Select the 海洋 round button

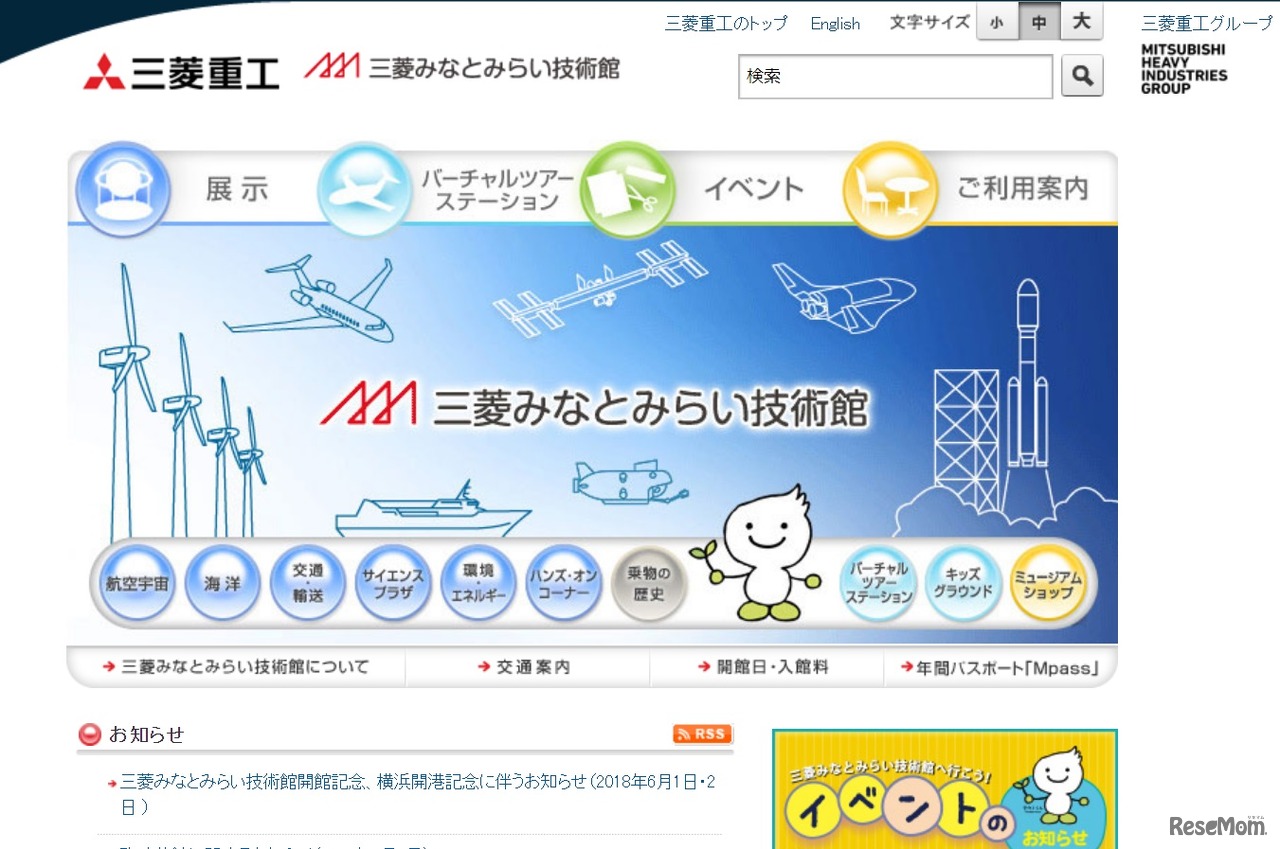[222, 583]
